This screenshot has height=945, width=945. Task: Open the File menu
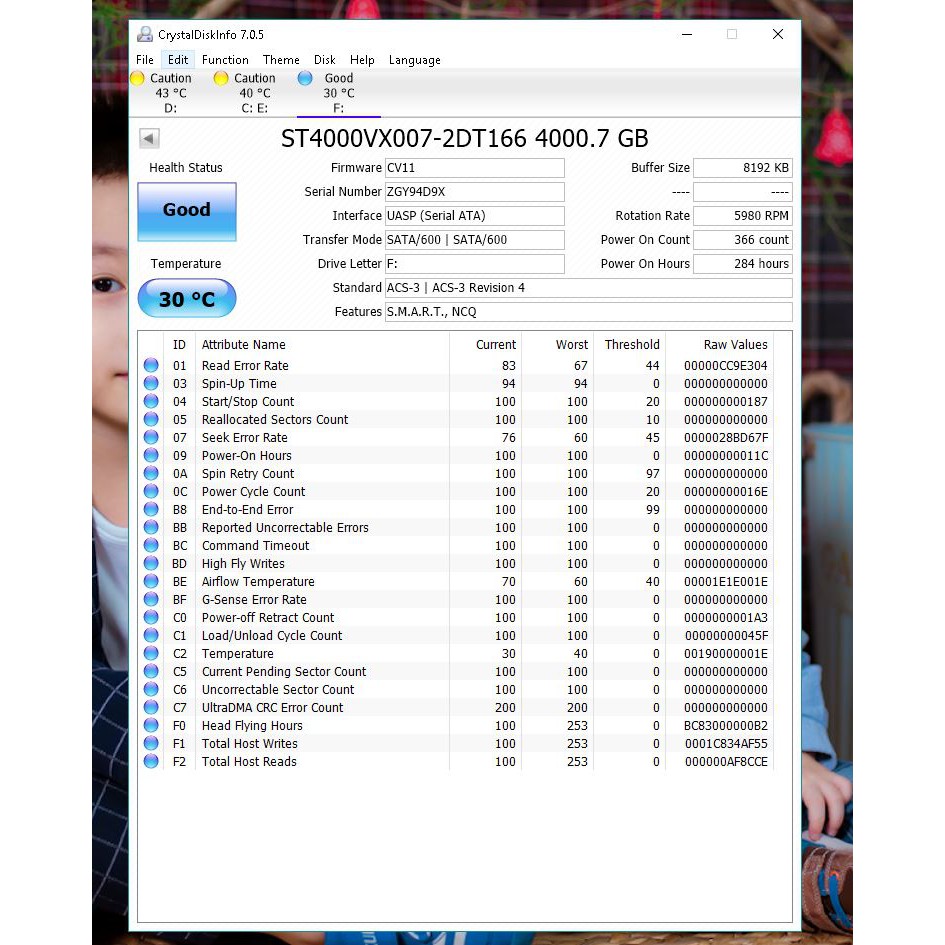145,60
